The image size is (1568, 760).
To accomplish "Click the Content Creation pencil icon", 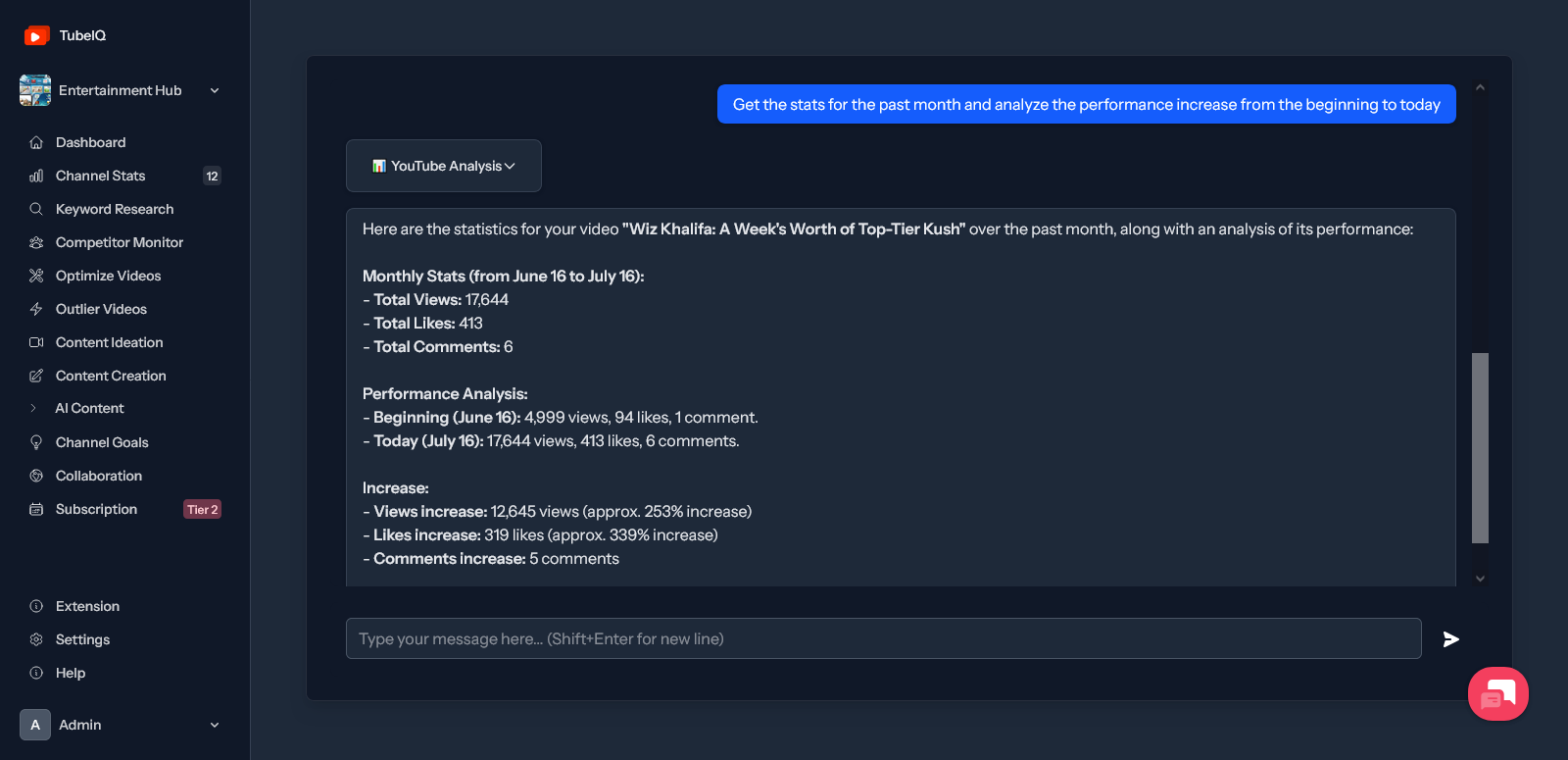I will [36, 376].
